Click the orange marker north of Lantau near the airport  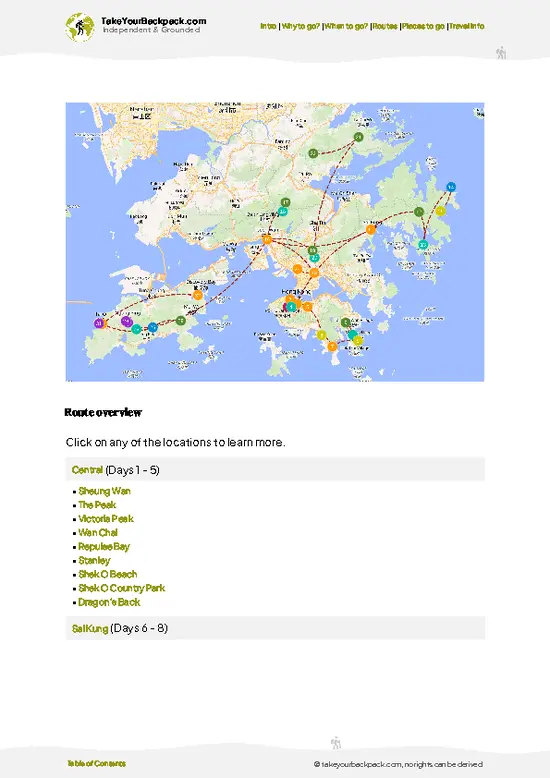(x=198, y=295)
